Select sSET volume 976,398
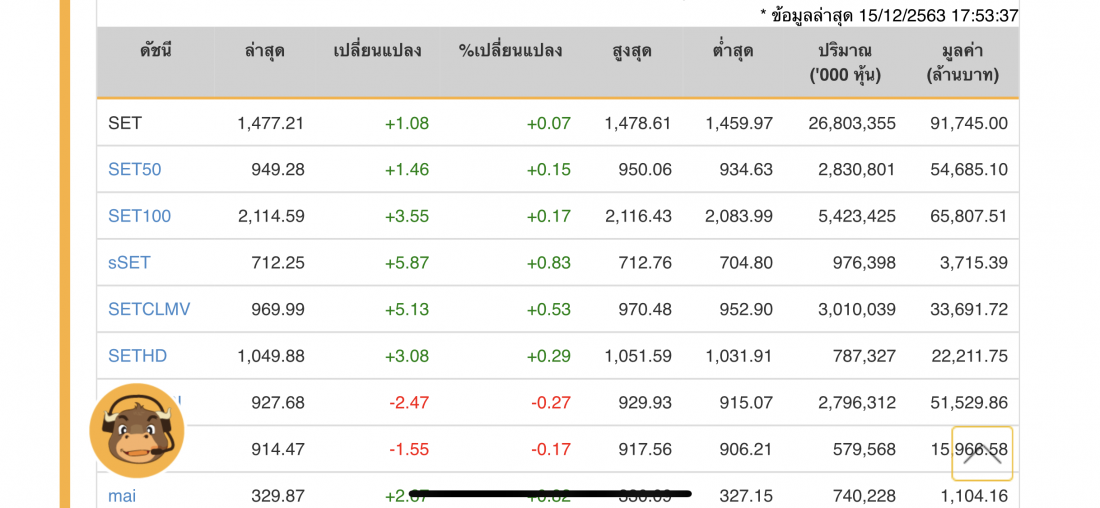The width and height of the screenshot is (1100, 508). (x=864, y=262)
